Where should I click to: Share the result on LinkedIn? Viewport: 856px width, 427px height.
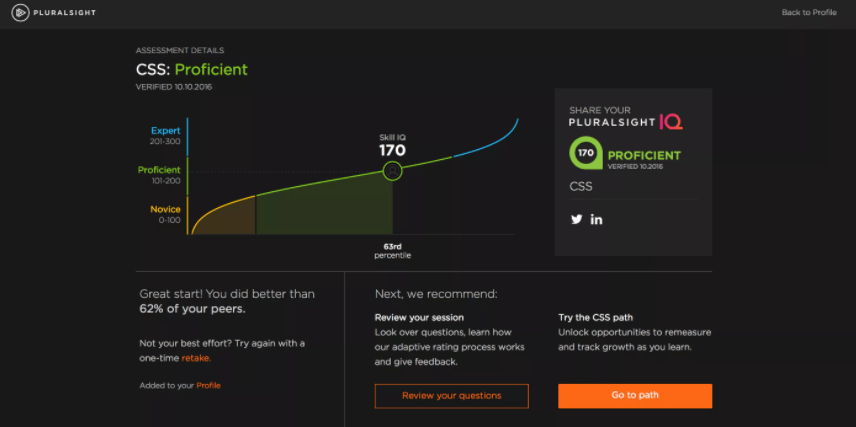pos(597,219)
